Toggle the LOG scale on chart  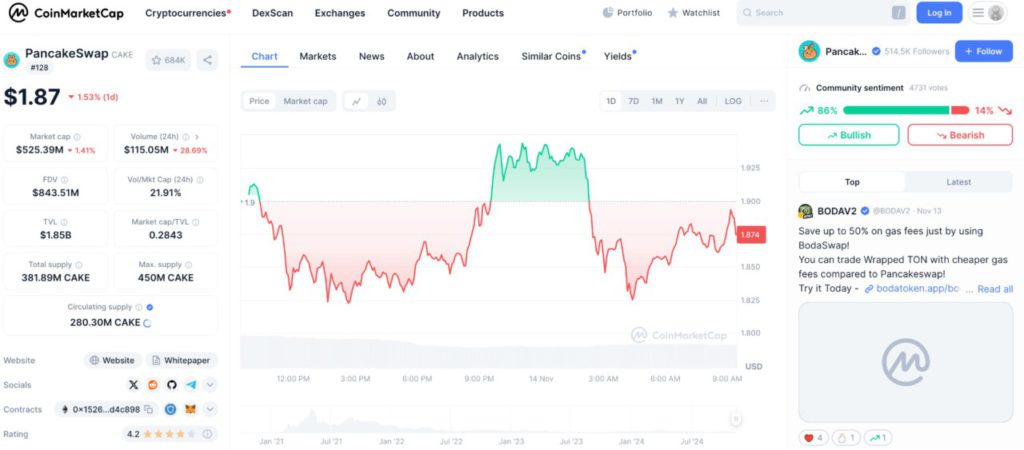(x=733, y=101)
